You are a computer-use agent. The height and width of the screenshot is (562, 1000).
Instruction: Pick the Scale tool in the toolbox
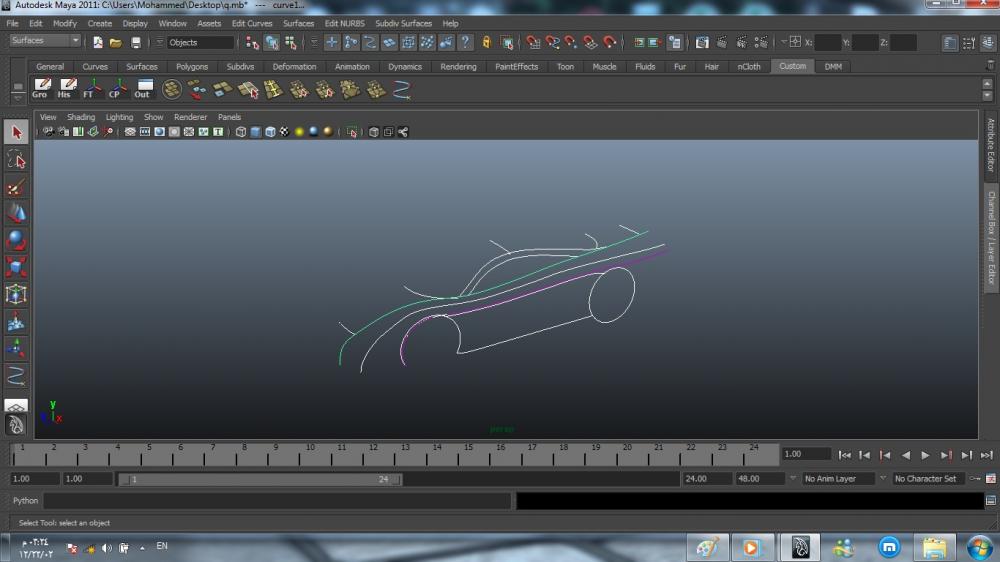click(16, 267)
